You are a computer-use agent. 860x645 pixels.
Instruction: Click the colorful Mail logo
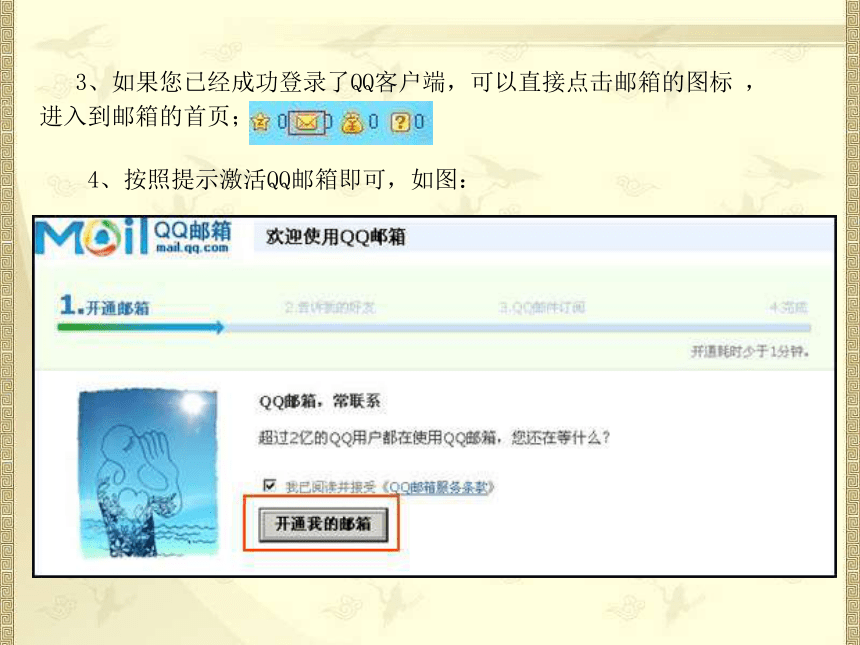pyautogui.click(x=91, y=237)
